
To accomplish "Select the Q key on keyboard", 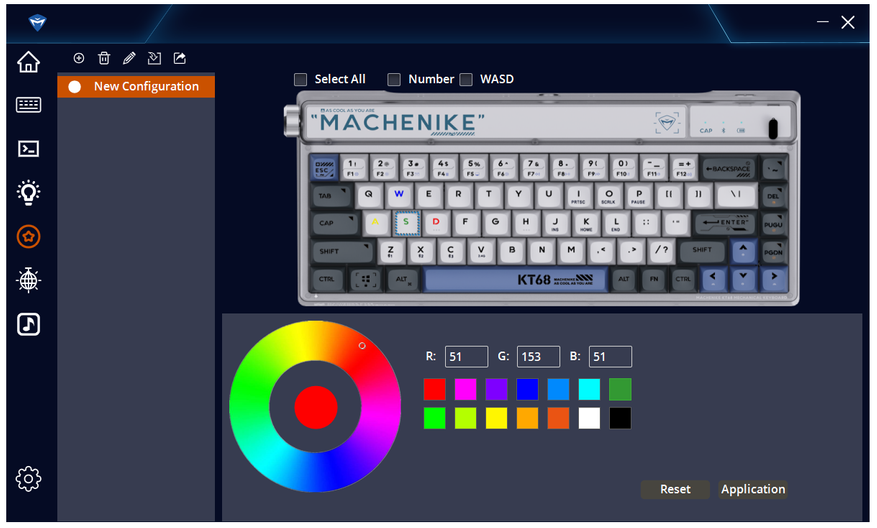I will [x=369, y=195].
